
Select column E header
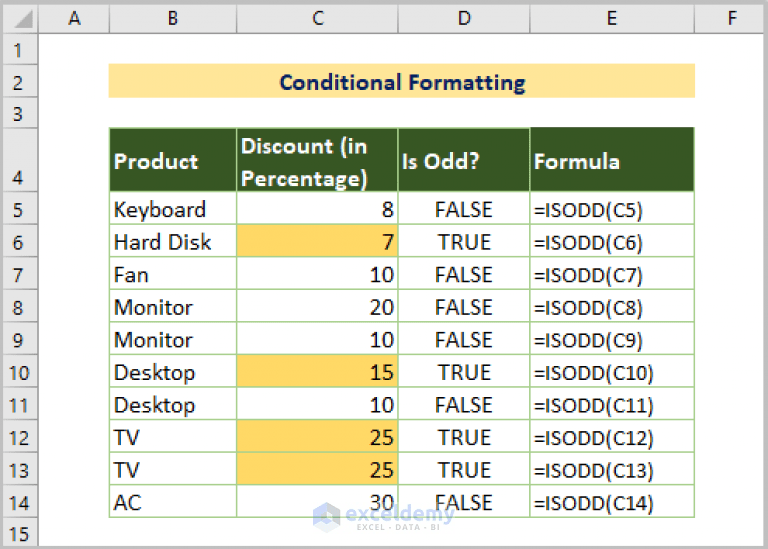click(612, 19)
